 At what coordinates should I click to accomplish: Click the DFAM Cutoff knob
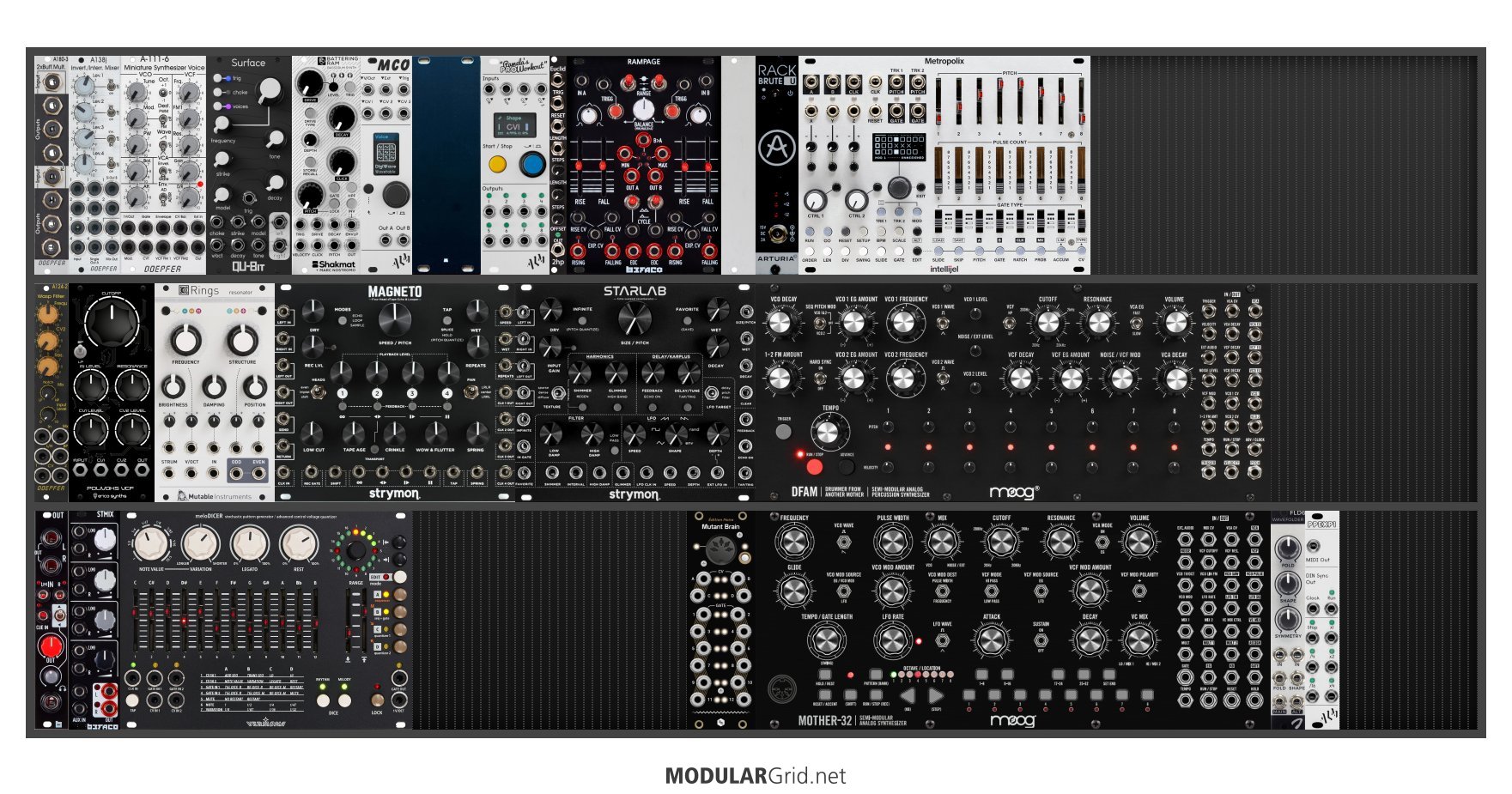(x=1047, y=323)
